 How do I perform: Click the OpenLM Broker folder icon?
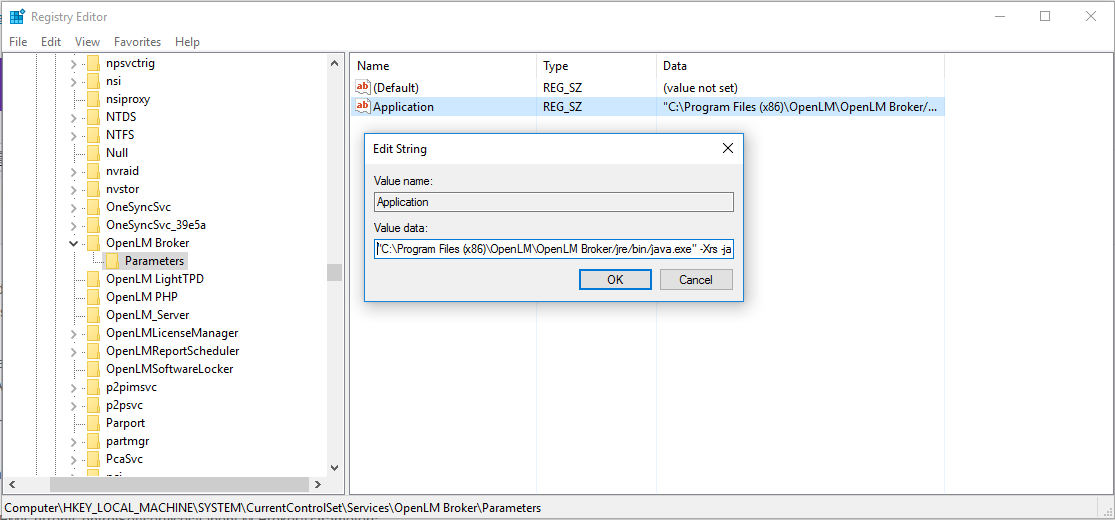tap(93, 243)
